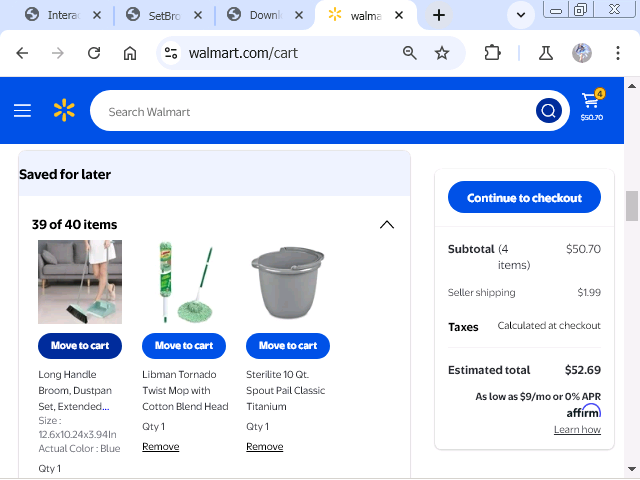Click the Affirm logo

pos(584,411)
